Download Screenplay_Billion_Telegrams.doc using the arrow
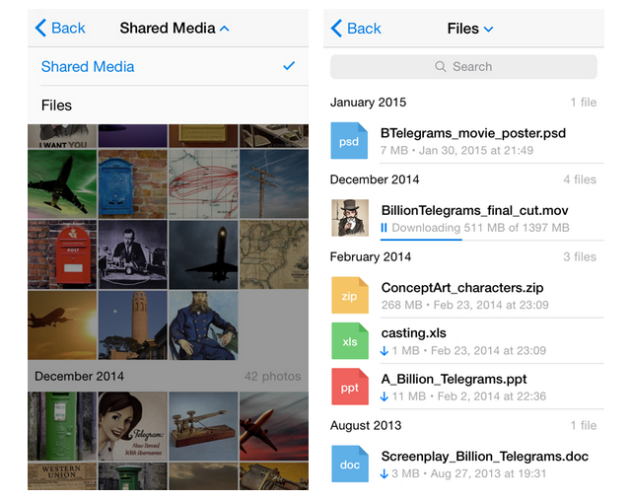631x500 pixels. (x=384, y=474)
